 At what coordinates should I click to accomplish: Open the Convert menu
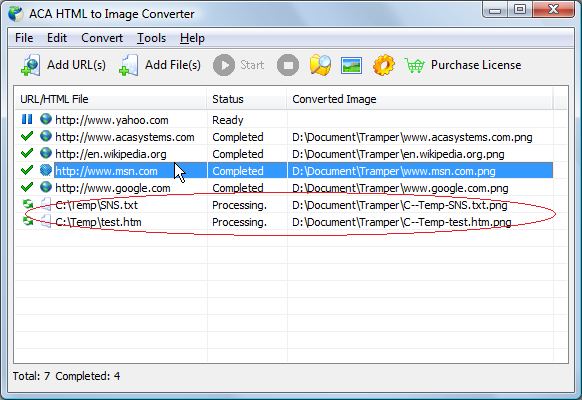(x=102, y=38)
